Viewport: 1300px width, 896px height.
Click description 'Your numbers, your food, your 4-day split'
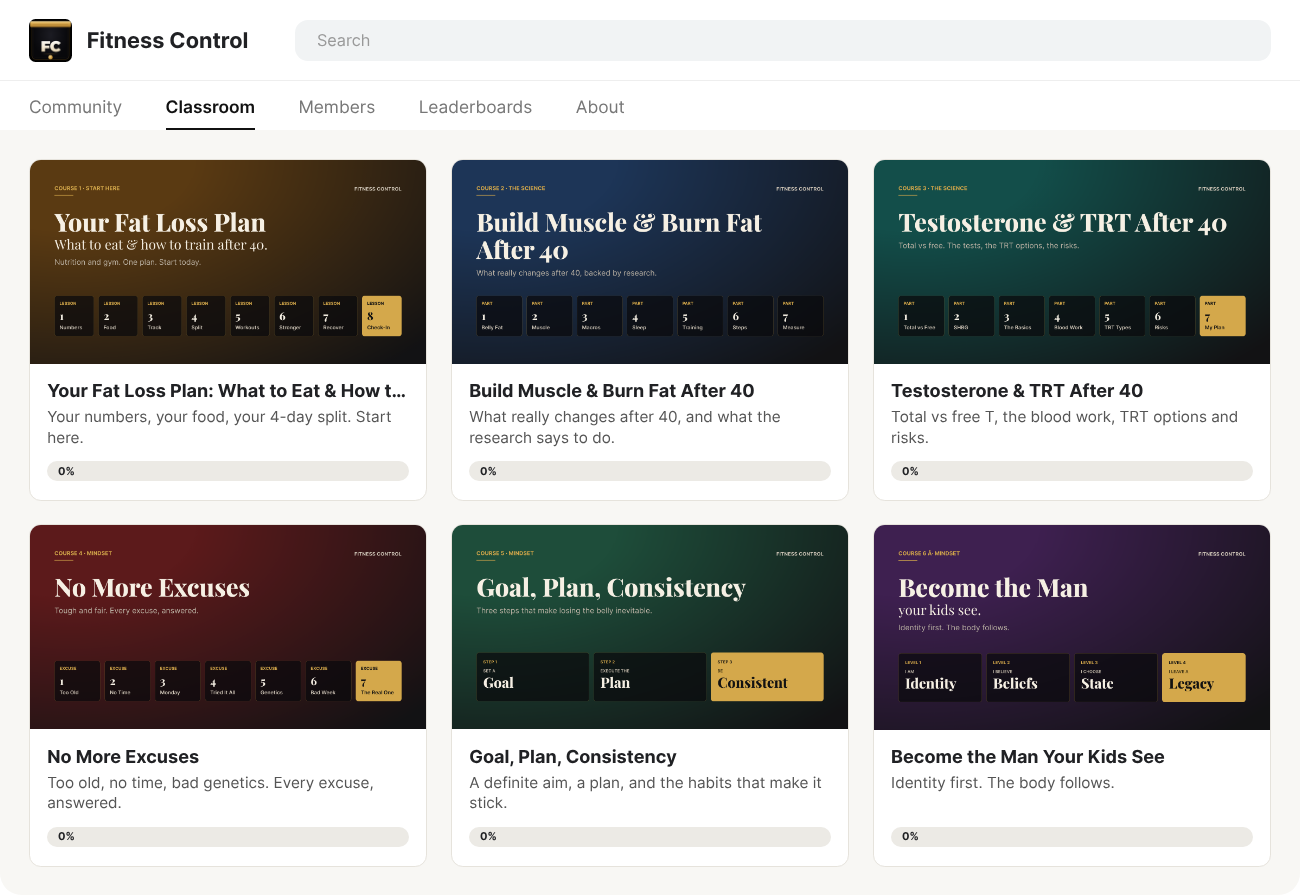coord(220,427)
